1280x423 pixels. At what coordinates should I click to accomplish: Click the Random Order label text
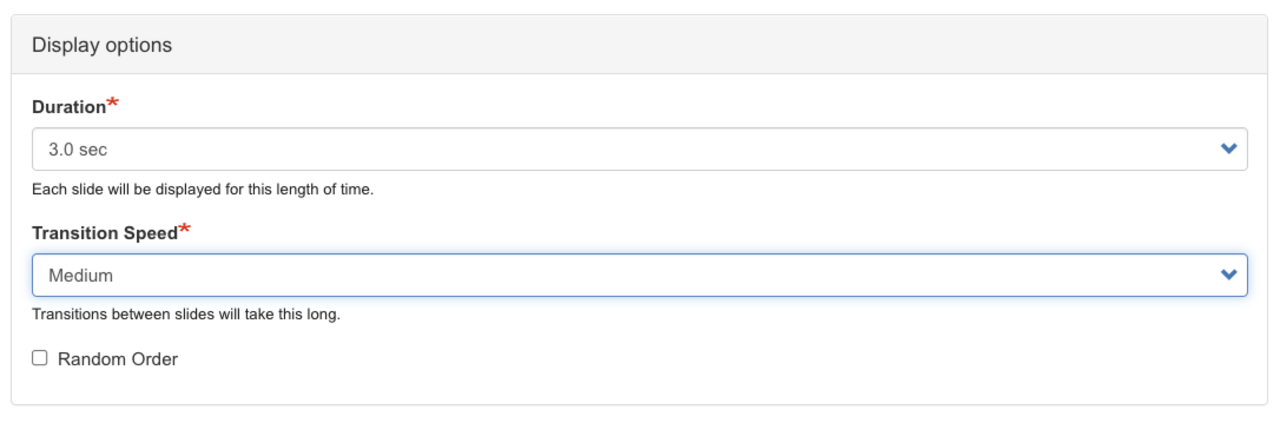coord(117,359)
